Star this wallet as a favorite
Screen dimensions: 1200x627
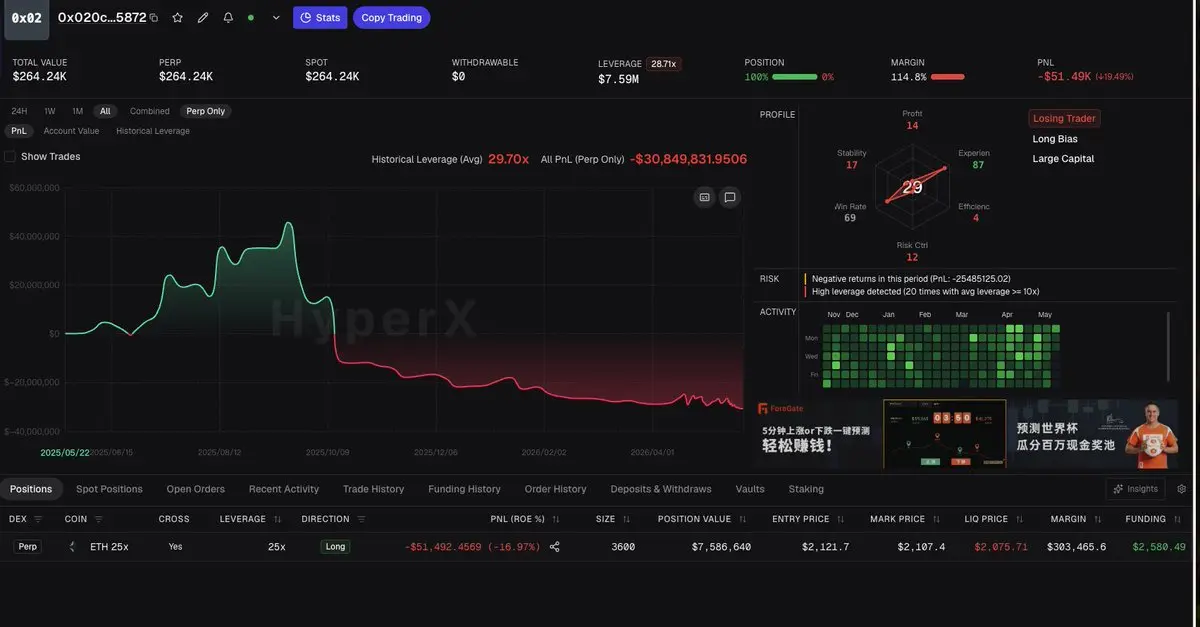177,18
